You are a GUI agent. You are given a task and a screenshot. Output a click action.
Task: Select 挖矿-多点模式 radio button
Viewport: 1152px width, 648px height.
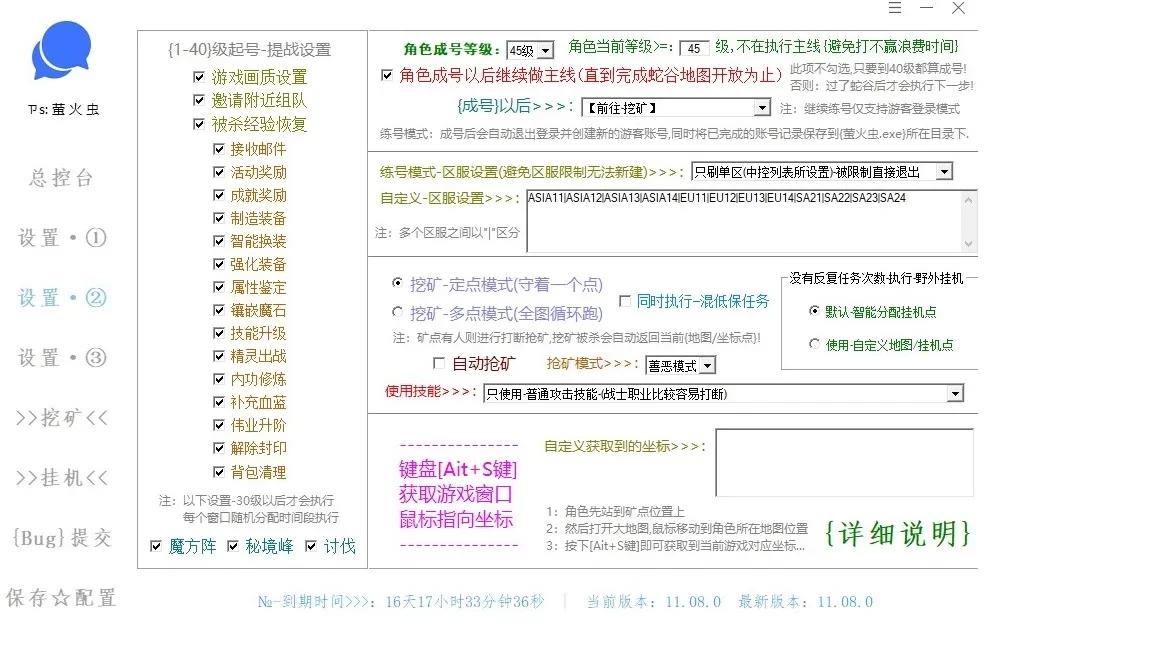tap(397, 312)
